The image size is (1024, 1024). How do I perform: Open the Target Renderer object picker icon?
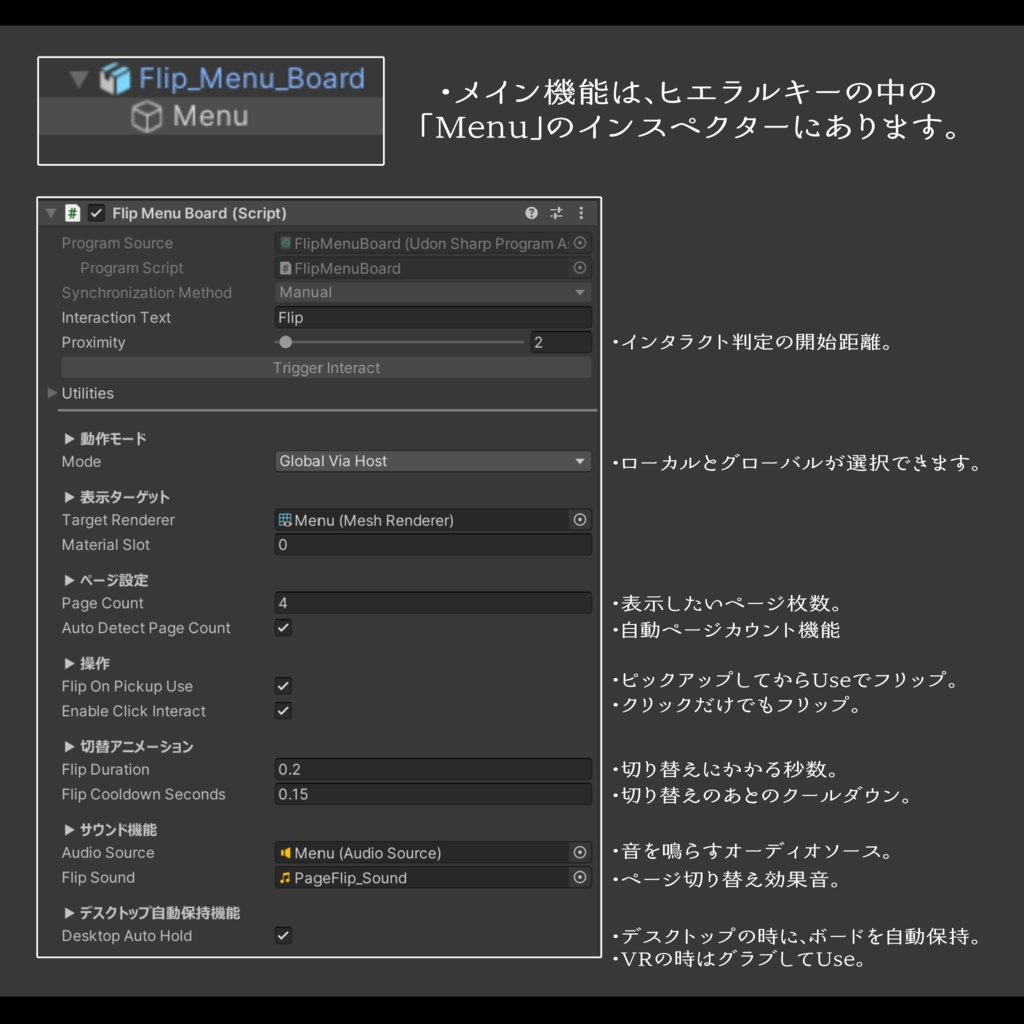click(x=580, y=519)
